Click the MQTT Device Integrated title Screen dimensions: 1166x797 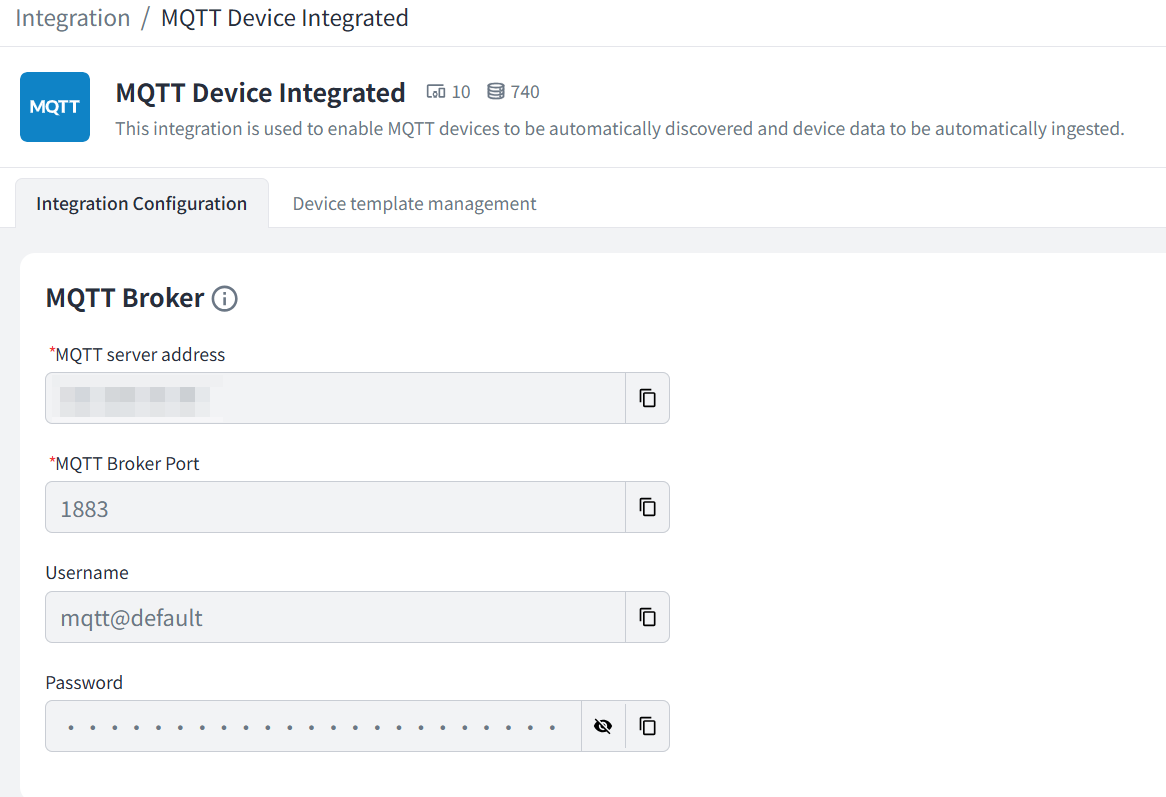point(260,93)
